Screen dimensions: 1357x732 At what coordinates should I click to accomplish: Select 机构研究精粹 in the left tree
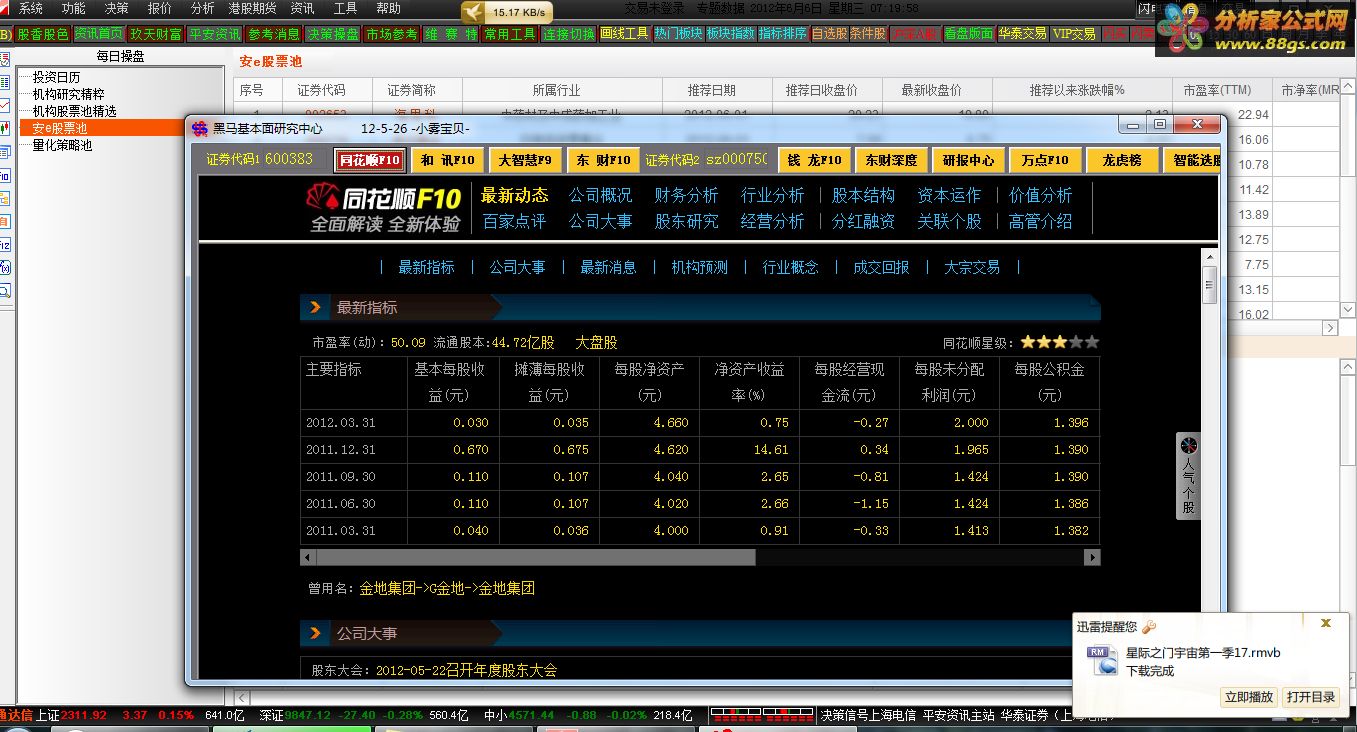tap(68, 94)
